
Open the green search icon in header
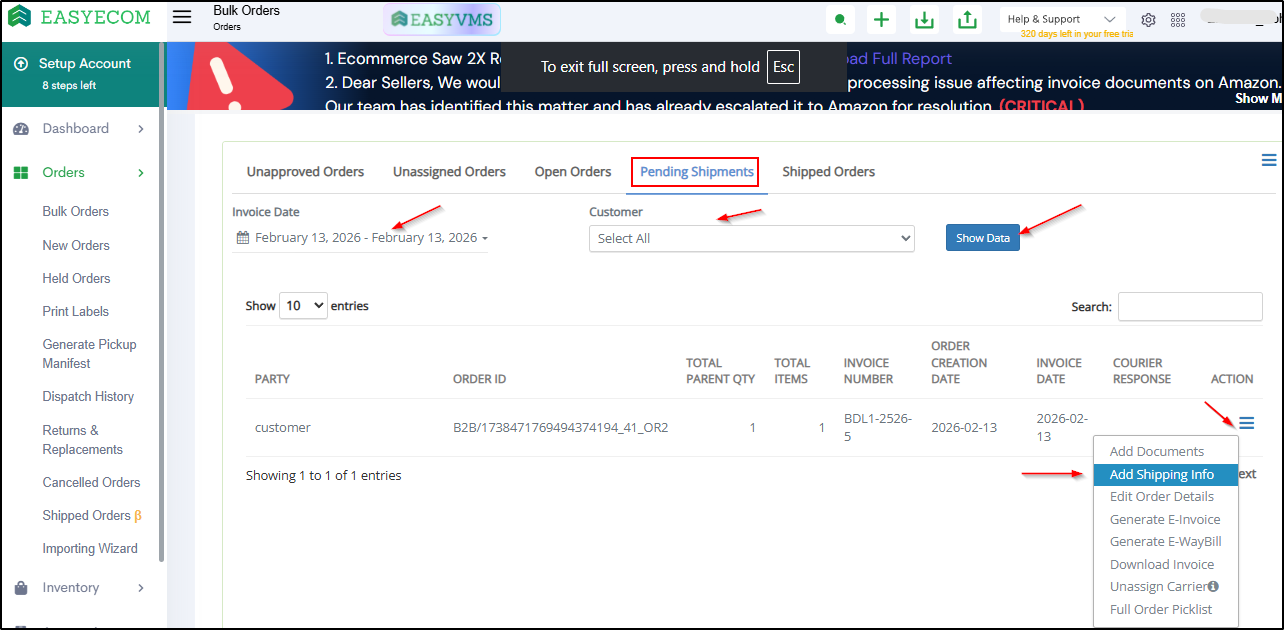841,20
